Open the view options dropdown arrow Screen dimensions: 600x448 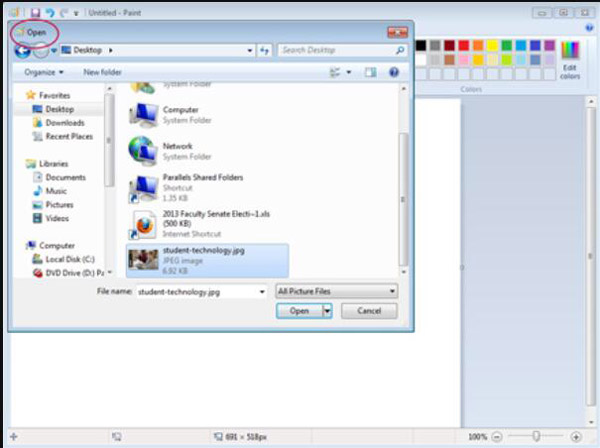click(x=349, y=72)
